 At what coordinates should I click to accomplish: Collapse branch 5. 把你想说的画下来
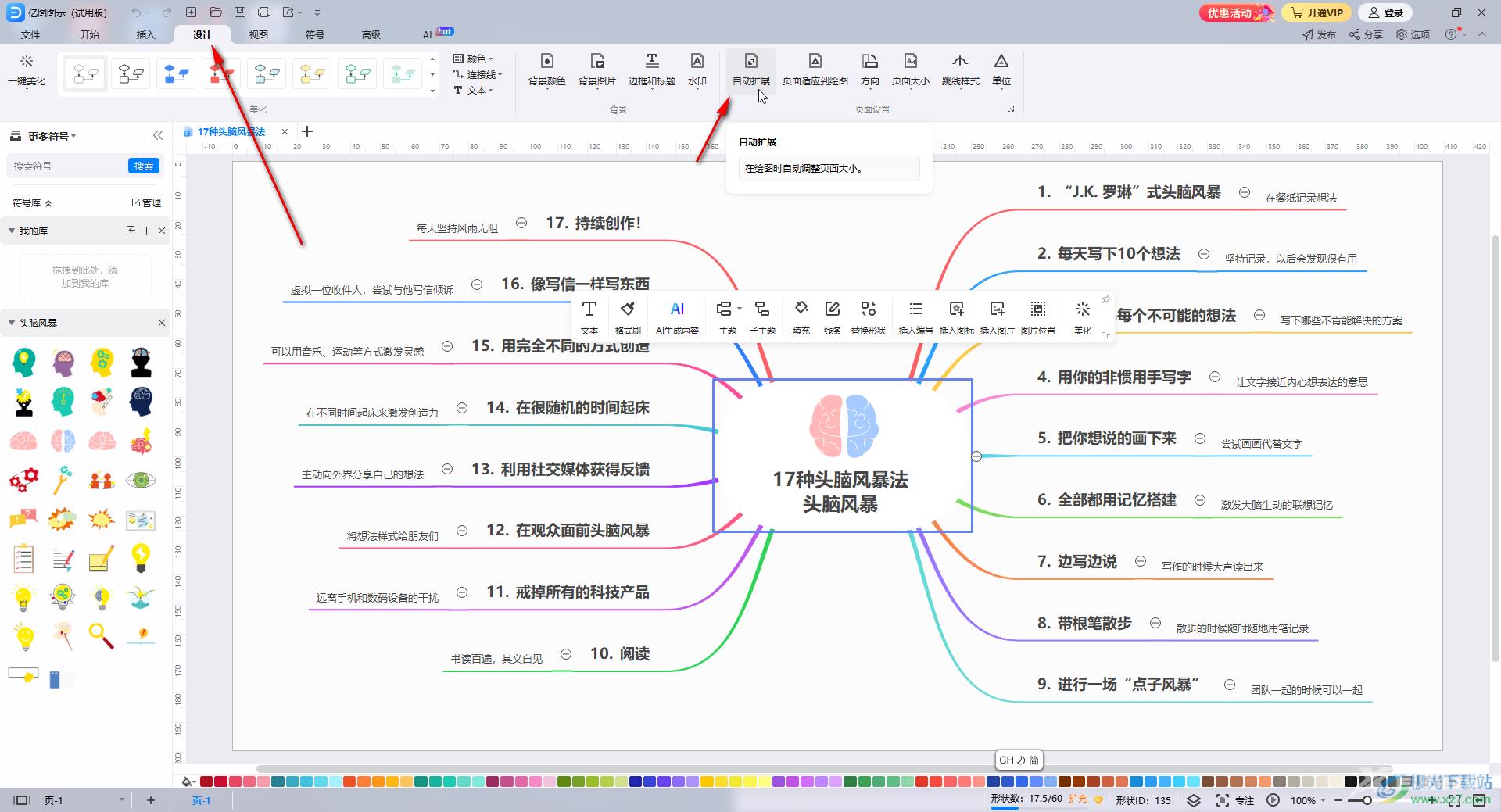(x=1200, y=438)
